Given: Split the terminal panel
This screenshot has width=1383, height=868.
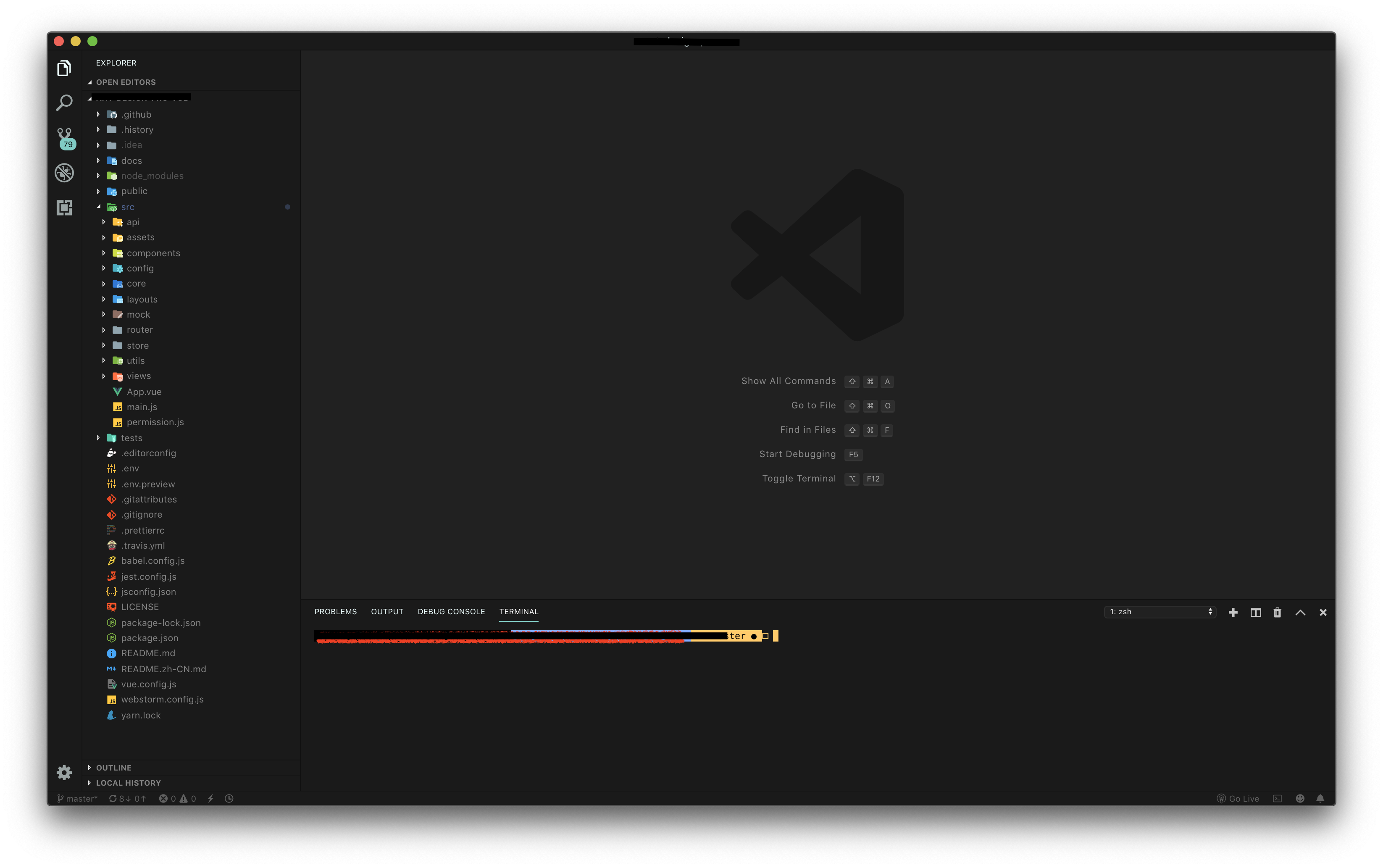Looking at the screenshot, I should point(1256,612).
